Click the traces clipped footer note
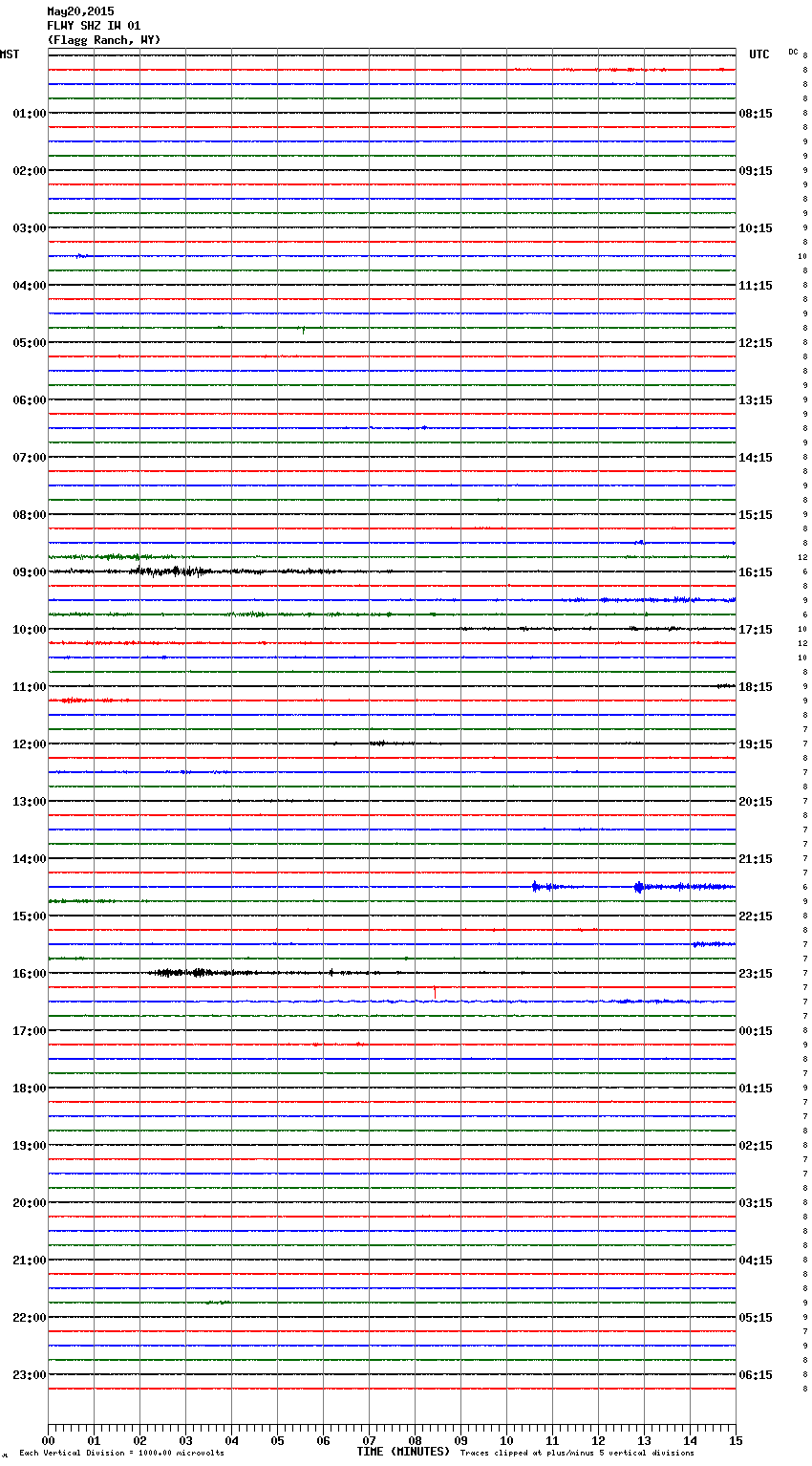This screenshot has height=1466, width=812. [577, 1454]
